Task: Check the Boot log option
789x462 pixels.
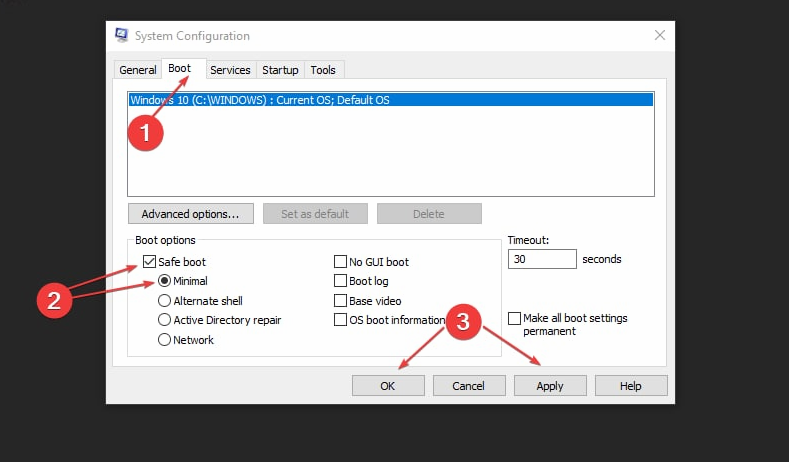Action: [x=340, y=281]
